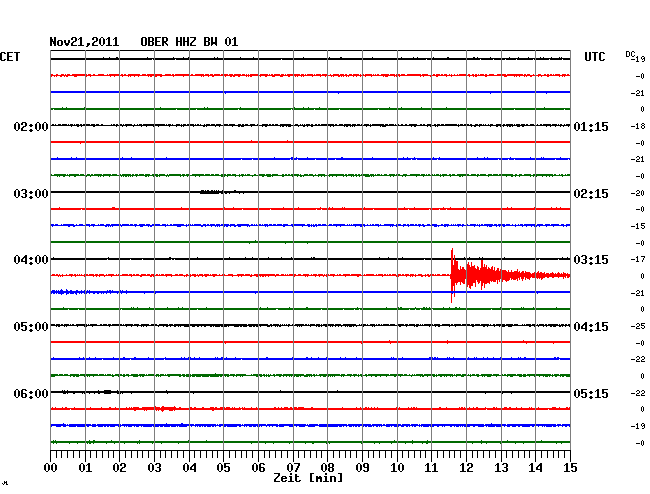Screen dimensions: 650x494
Task: Click the DC offset value -15
Action: pos(638,226)
